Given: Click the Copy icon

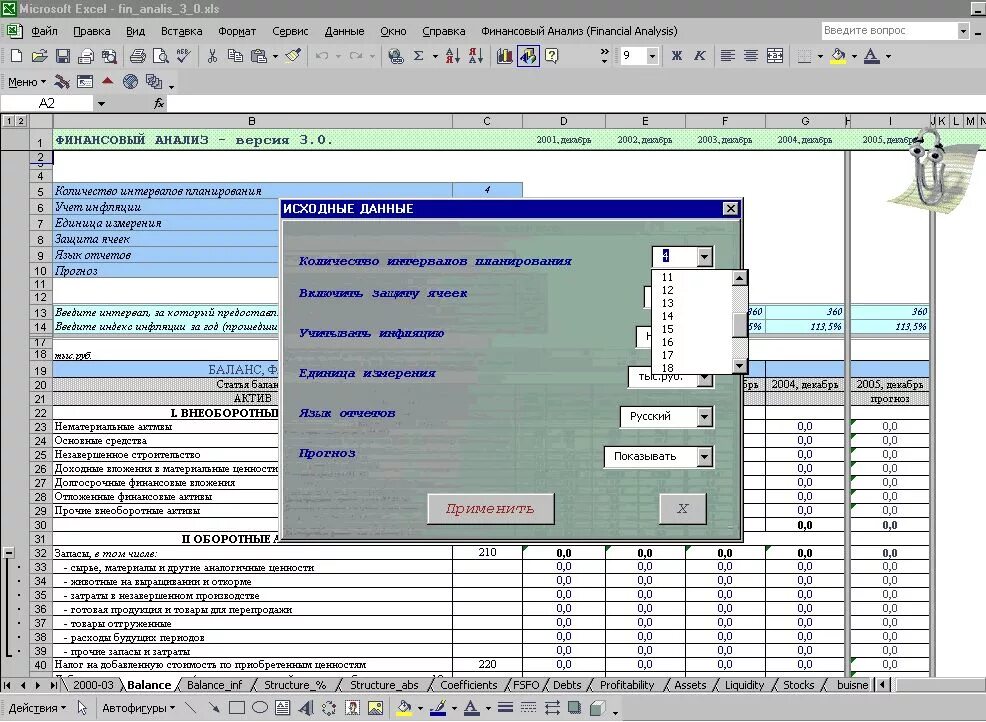Looking at the screenshot, I should [x=235, y=56].
